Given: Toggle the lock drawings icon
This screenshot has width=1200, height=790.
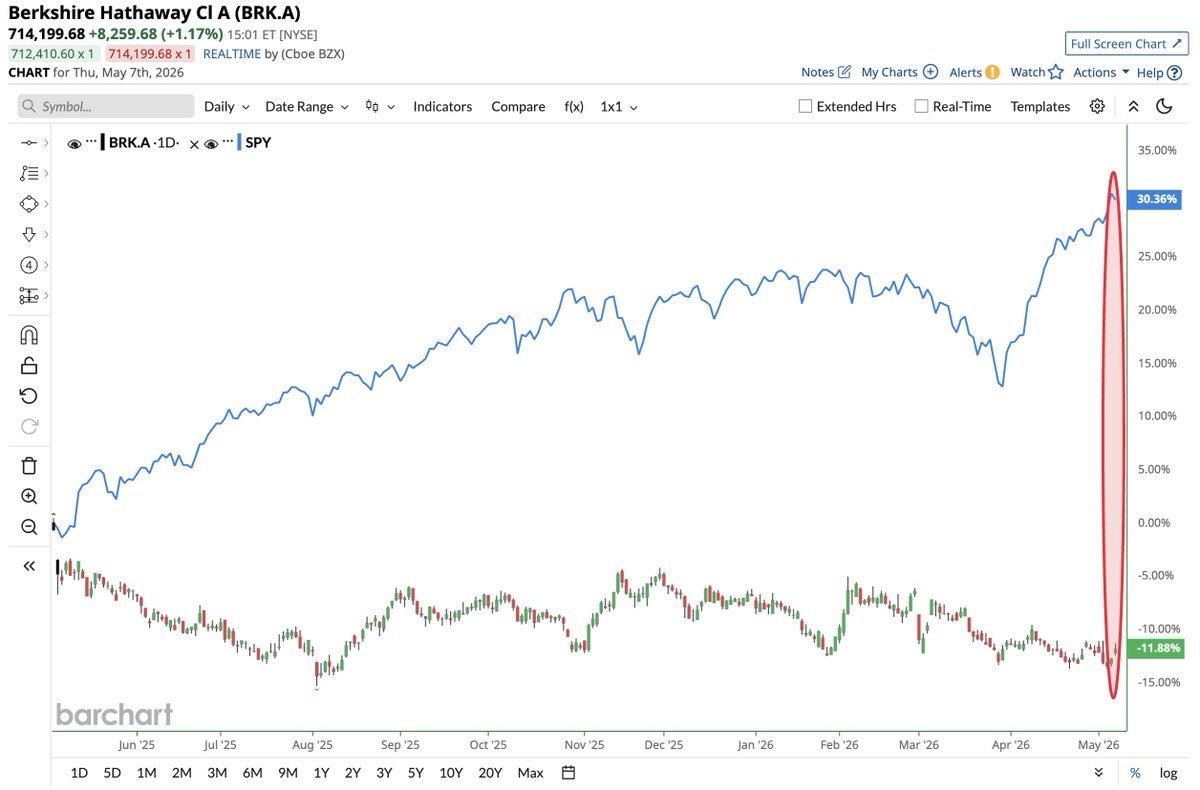Looking at the screenshot, I should [x=29, y=366].
